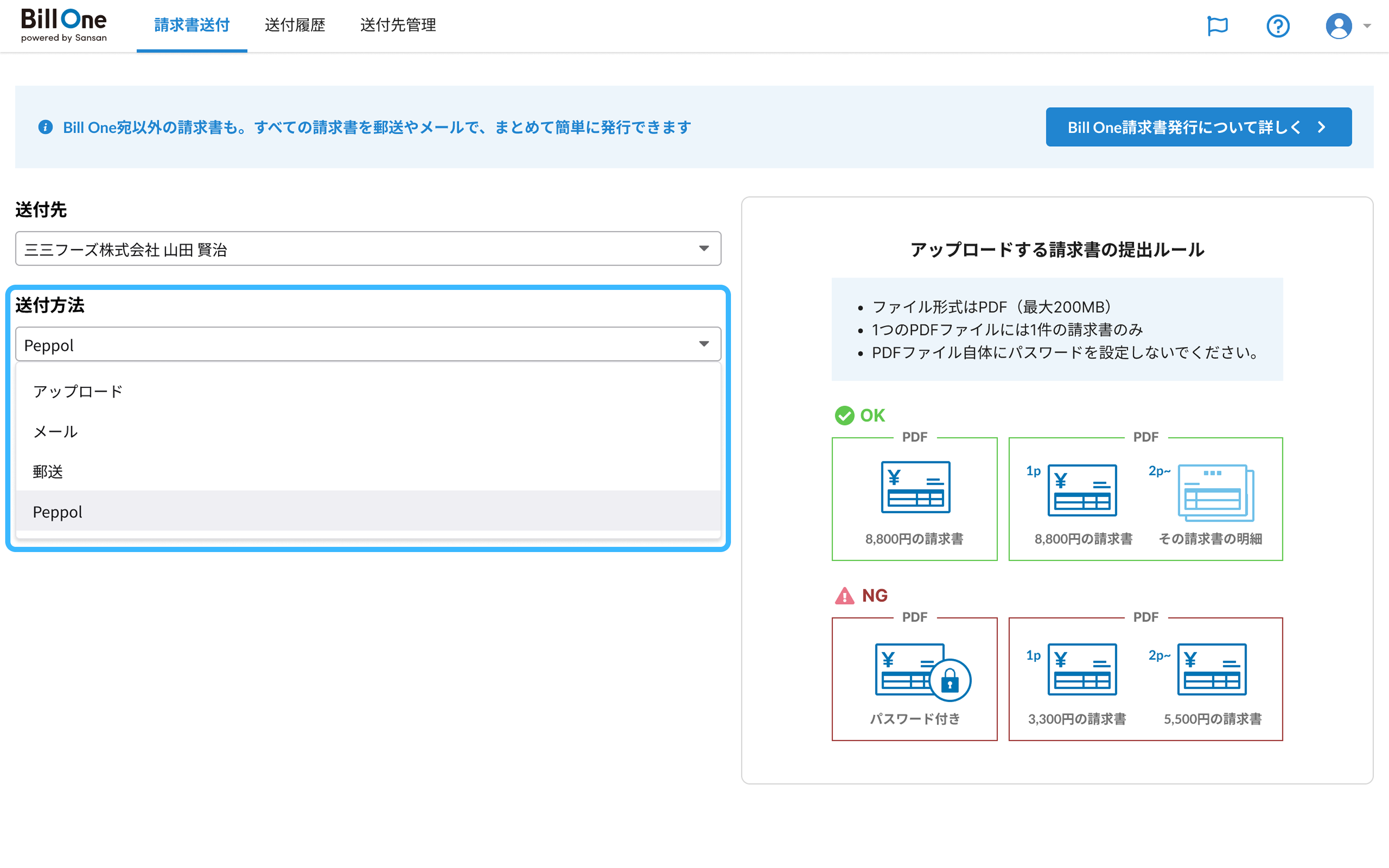Click the Bill One logo
1389x868 pixels.
64,25
